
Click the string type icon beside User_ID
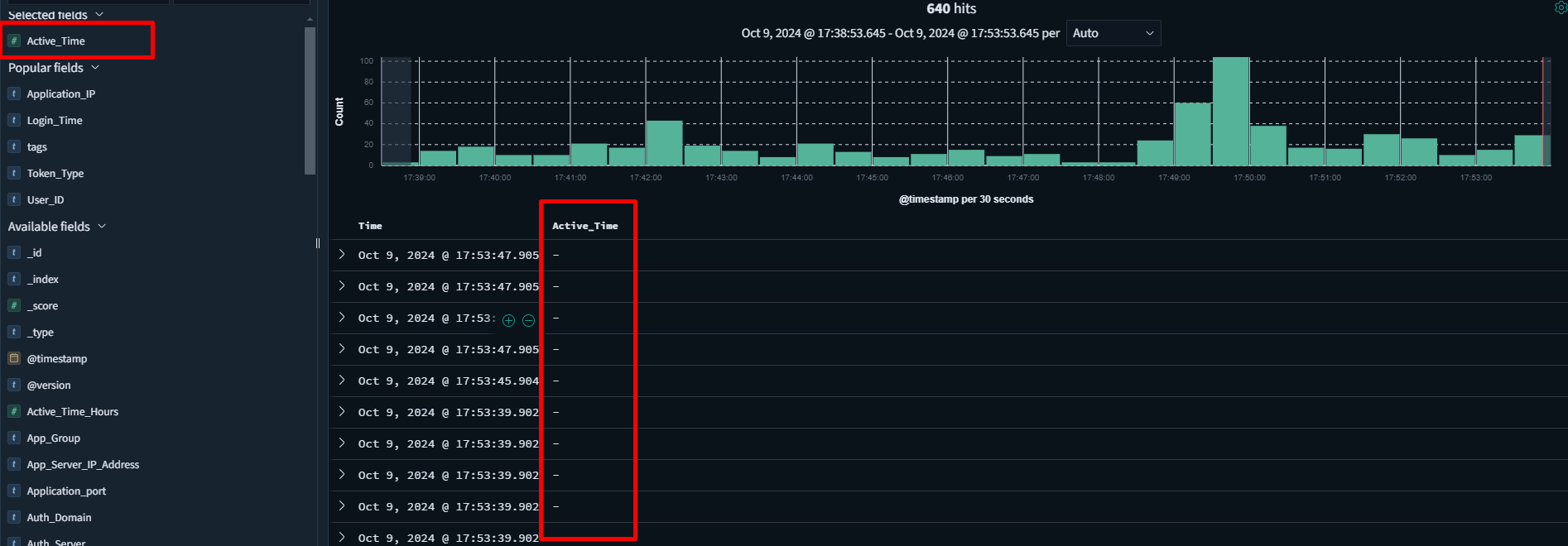point(14,199)
